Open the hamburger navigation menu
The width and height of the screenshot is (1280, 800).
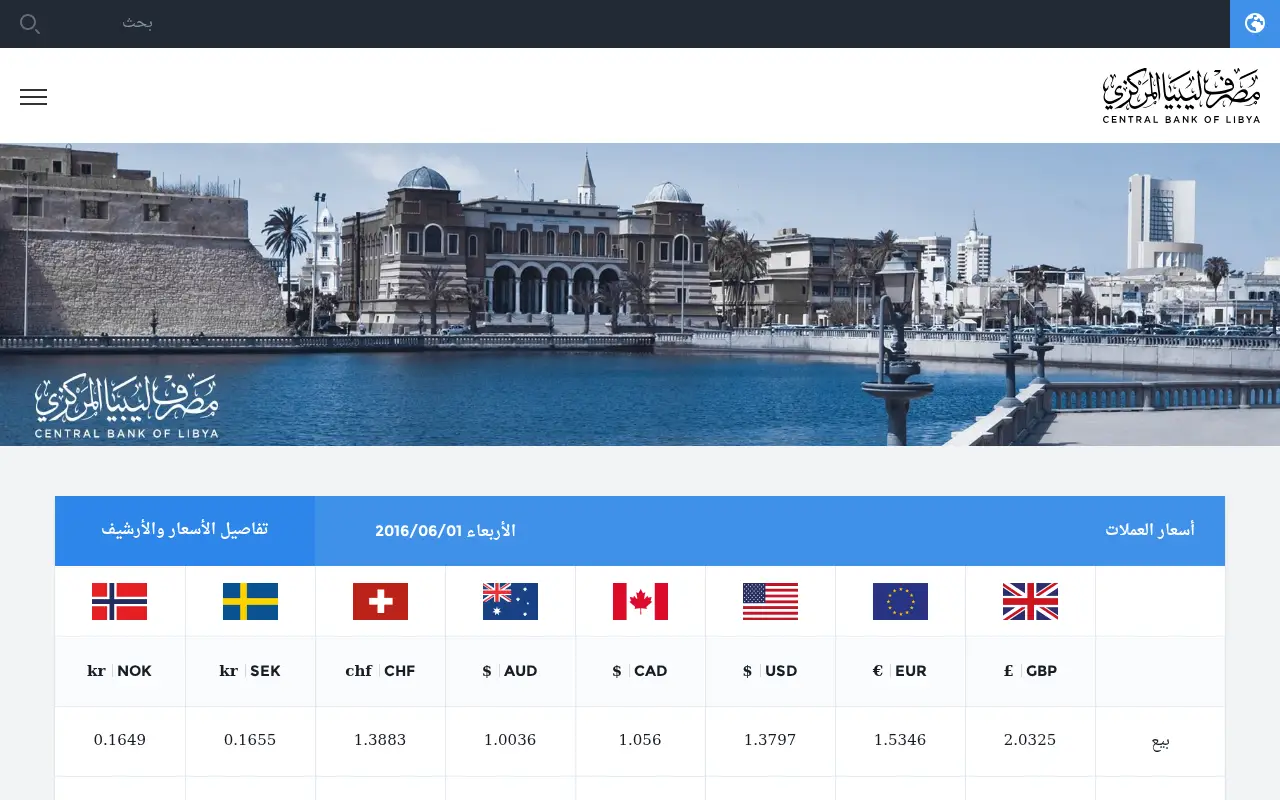[33, 97]
